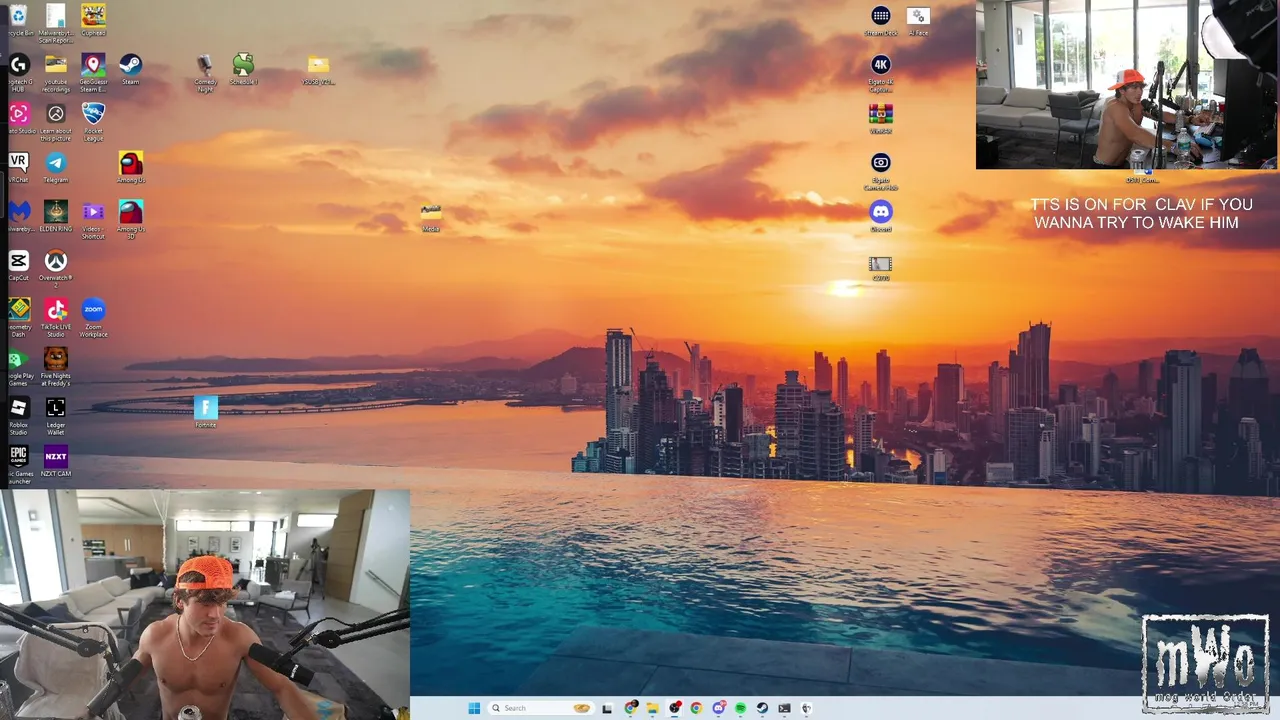Screen dimensions: 1280x720
Task: Open WinRAR from the desktop
Action: tap(880, 119)
